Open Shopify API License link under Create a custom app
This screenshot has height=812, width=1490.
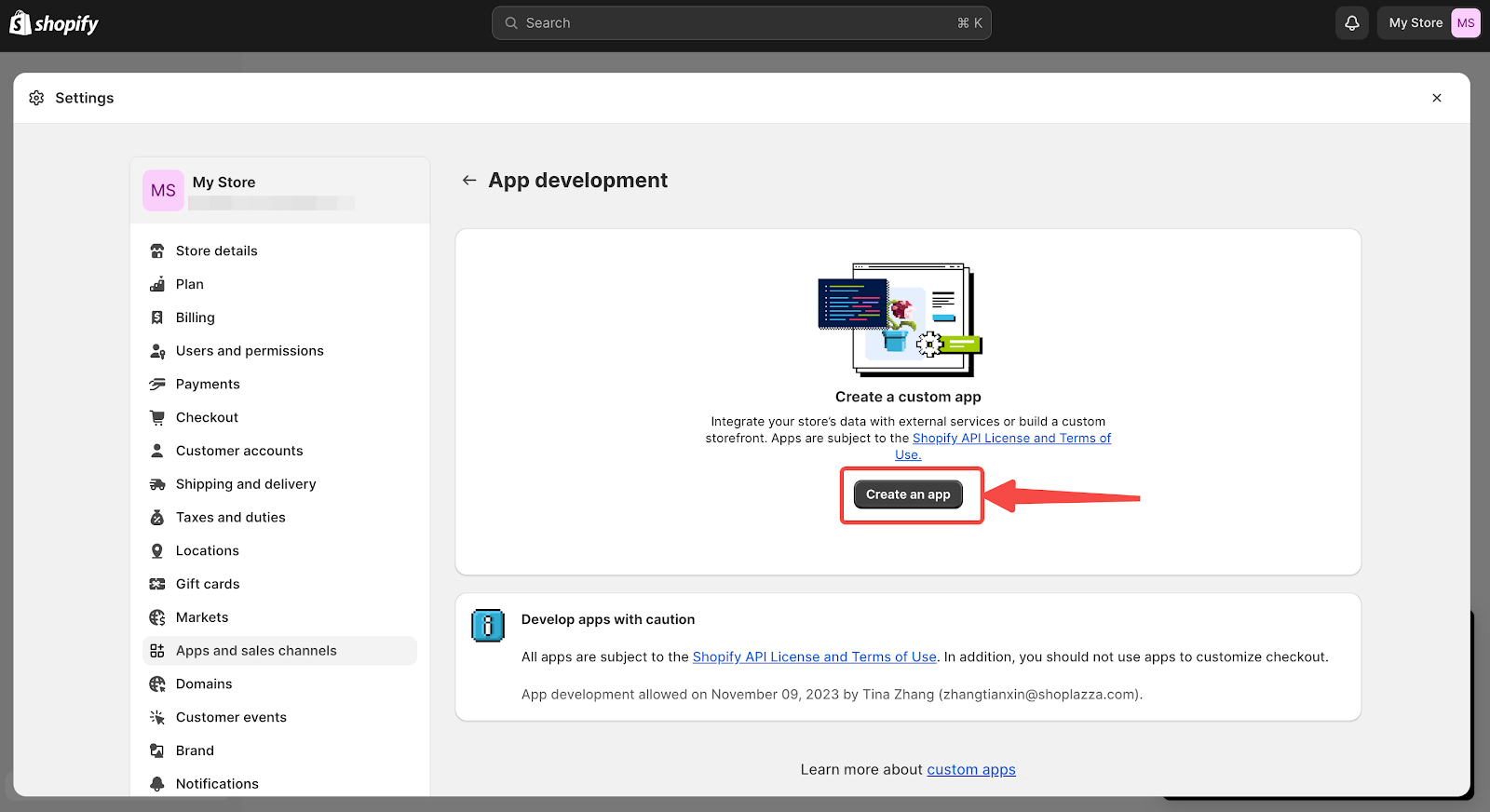coord(1011,439)
